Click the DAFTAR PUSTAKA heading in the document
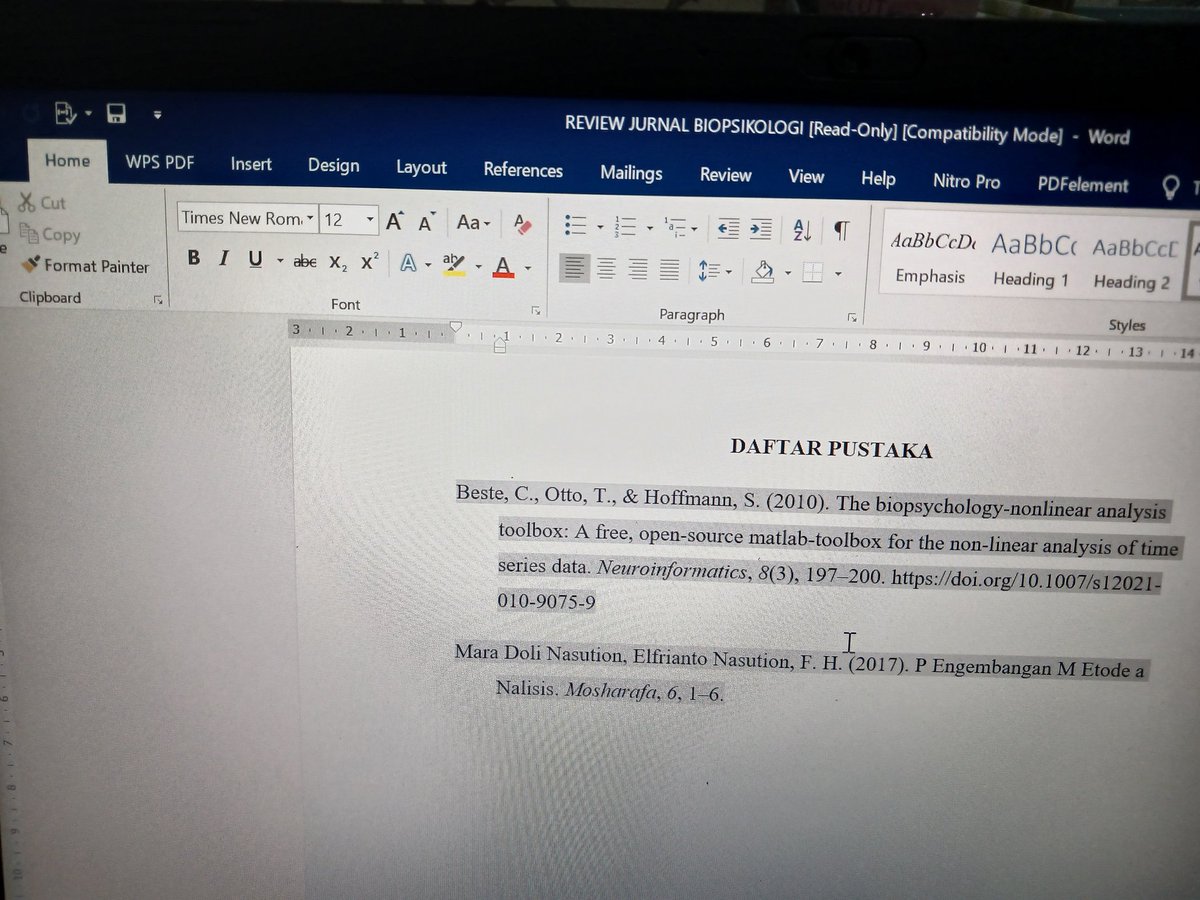 (x=831, y=449)
